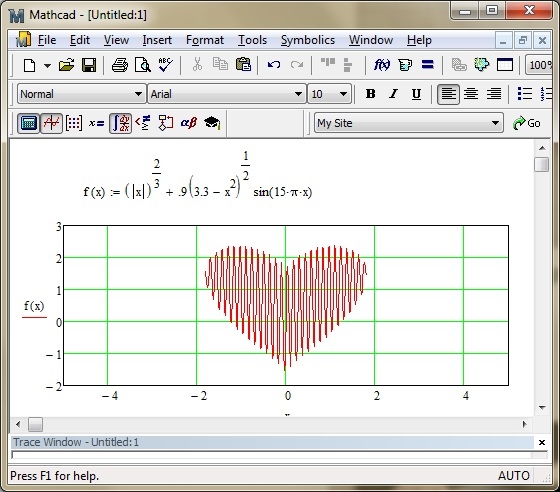This screenshot has width=560, height=492.
Task: Apply bulleted list formatting
Action: click(525, 94)
